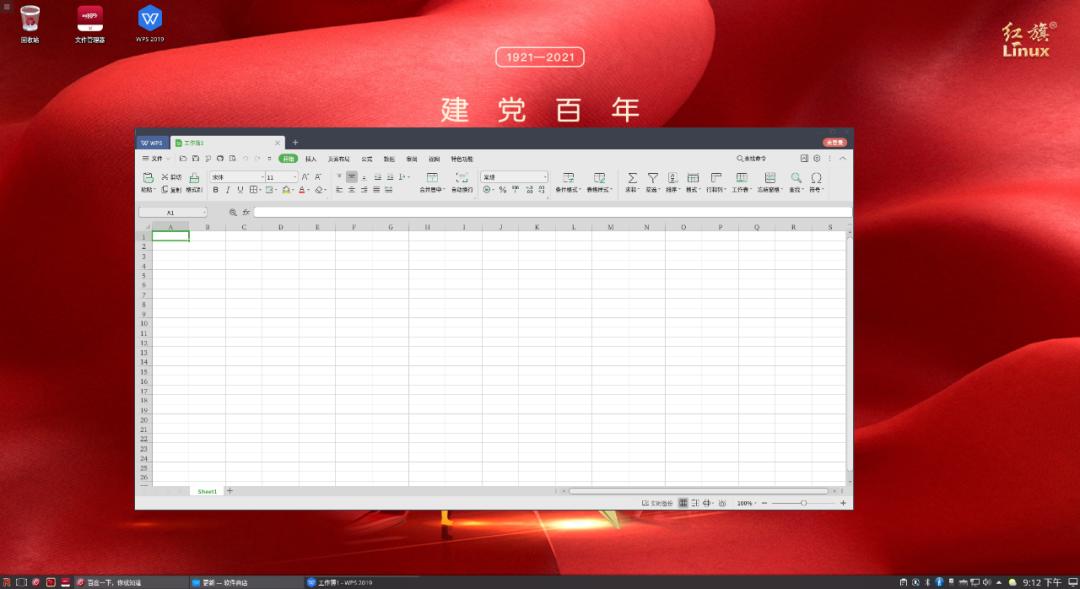
Task: Switch to the Insert ribbon tab
Action: 311,158
